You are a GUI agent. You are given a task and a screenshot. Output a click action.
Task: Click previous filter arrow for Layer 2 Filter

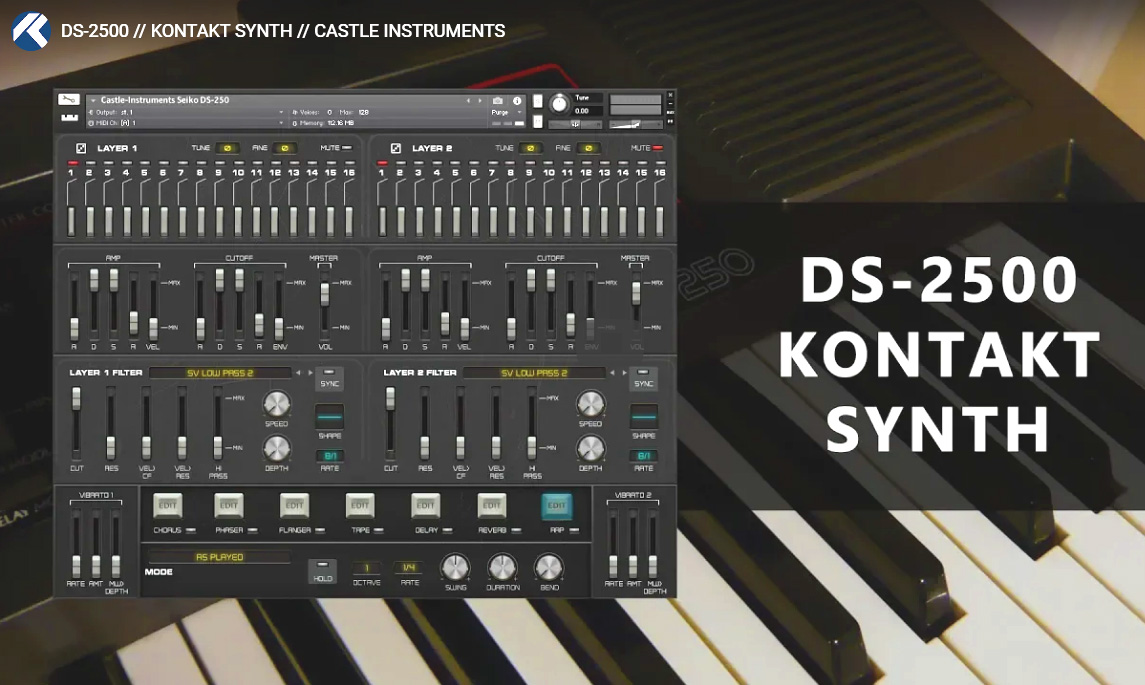(612, 373)
